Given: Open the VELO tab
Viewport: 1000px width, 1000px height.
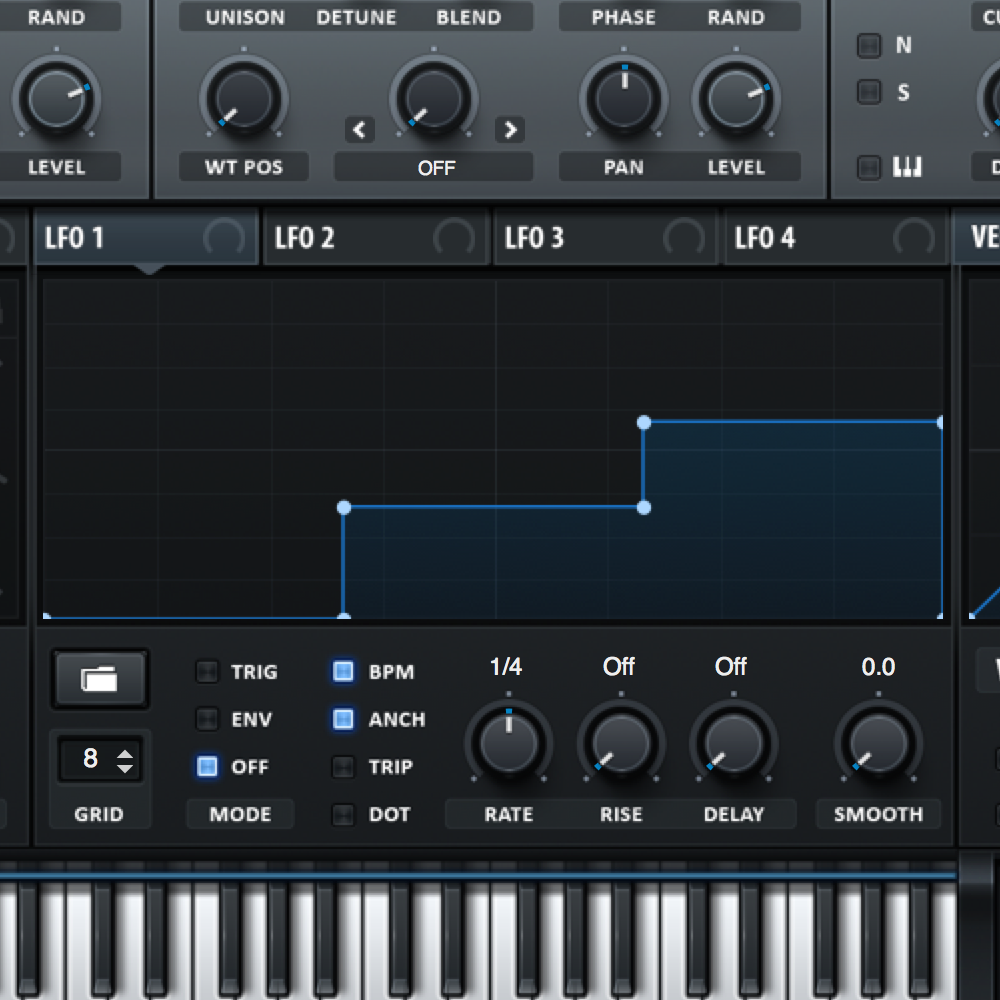Looking at the screenshot, I should 977,237.
